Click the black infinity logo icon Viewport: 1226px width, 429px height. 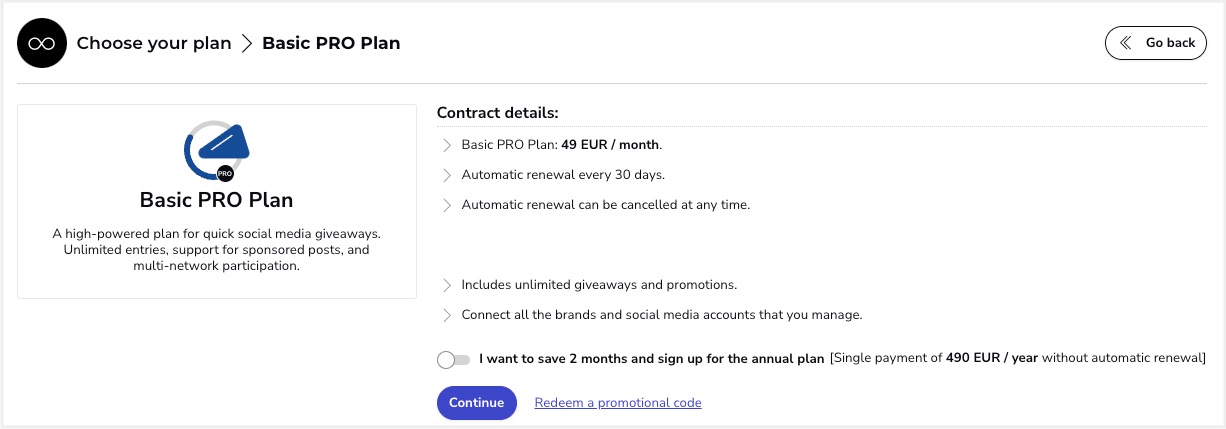(x=41, y=43)
